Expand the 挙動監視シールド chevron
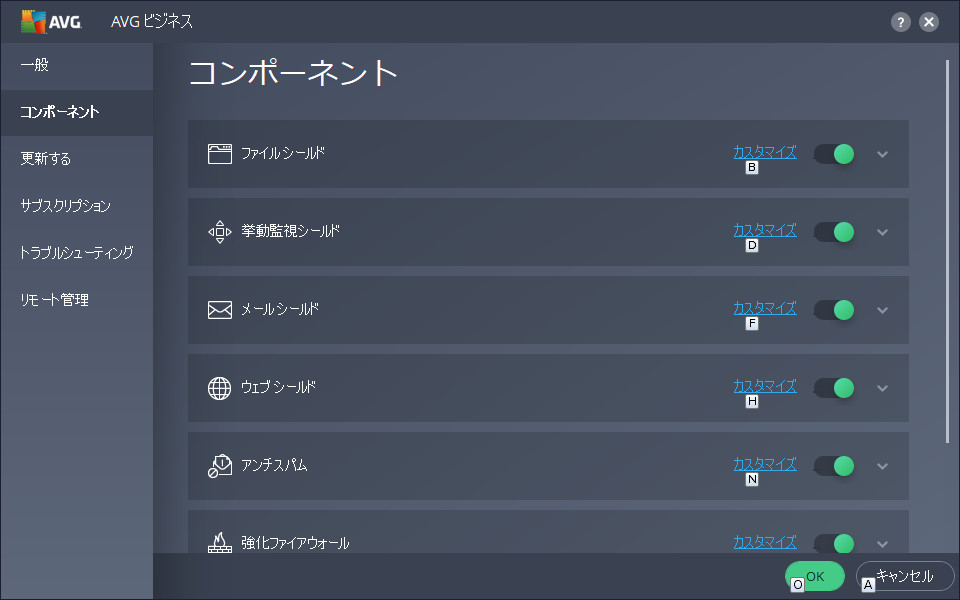This screenshot has width=960, height=600. [x=882, y=232]
